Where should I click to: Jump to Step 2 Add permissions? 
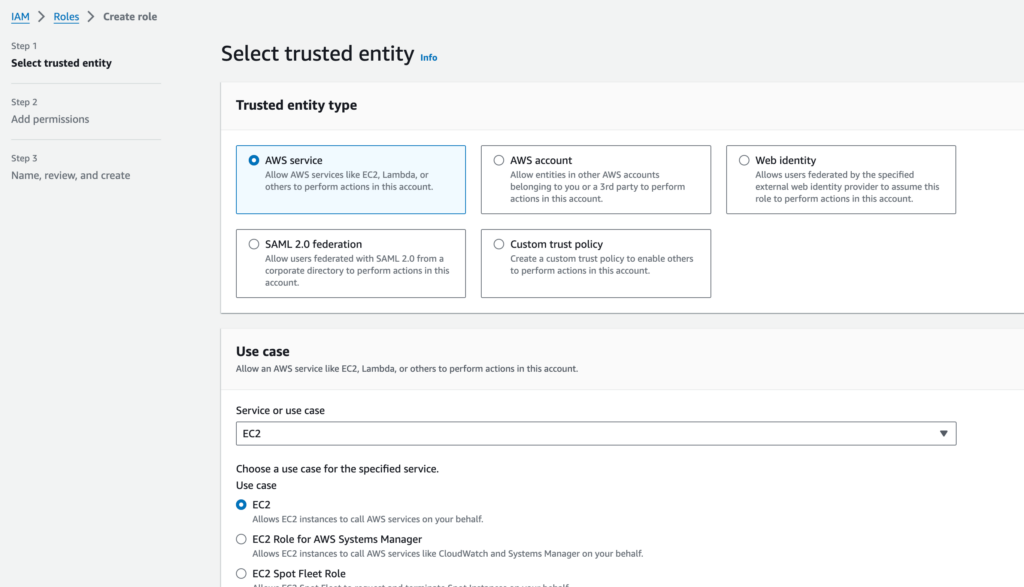(50, 119)
